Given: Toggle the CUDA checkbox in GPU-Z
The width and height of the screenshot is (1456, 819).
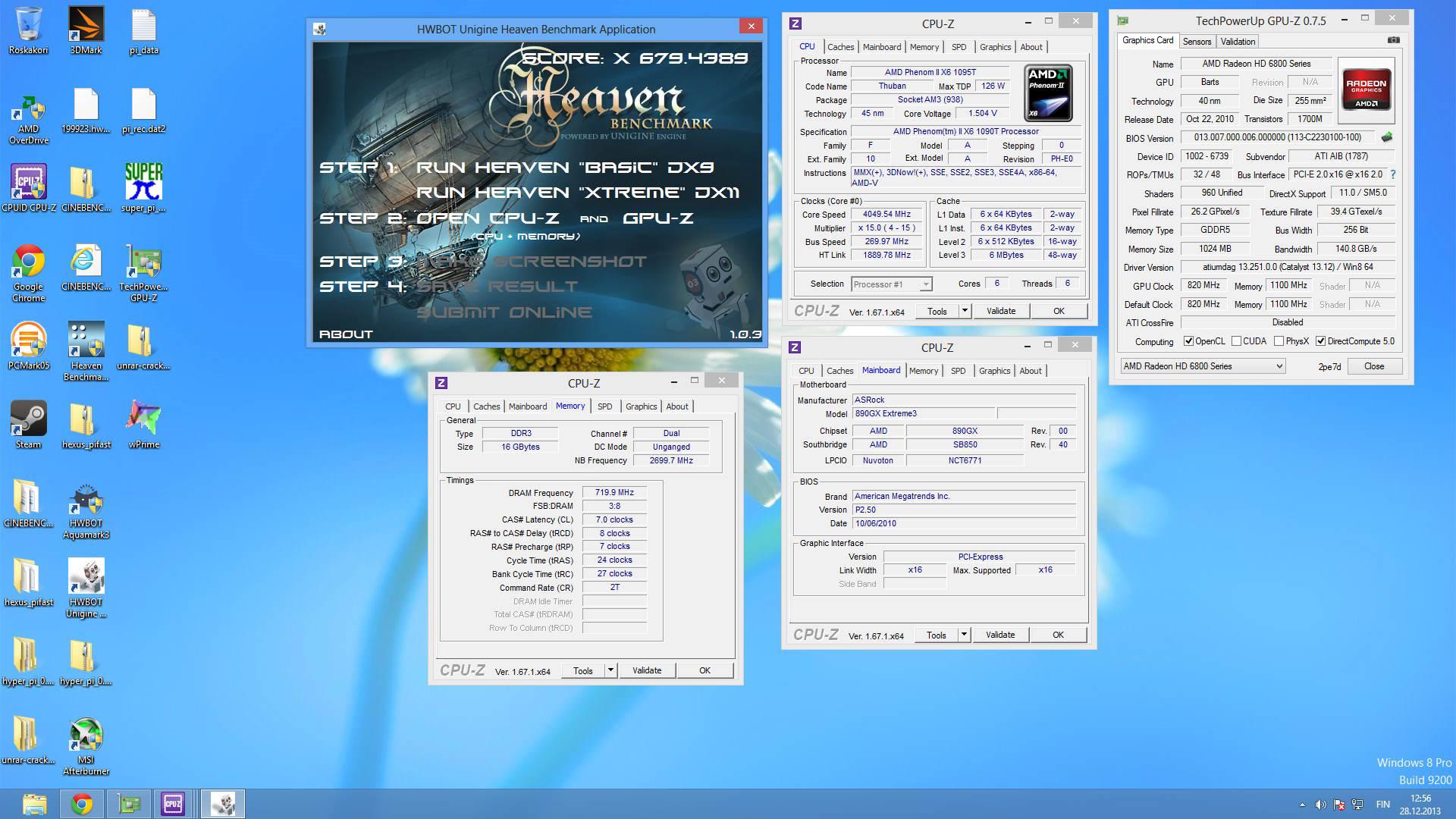Looking at the screenshot, I should pyautogui.click(x=1236, y=341).
